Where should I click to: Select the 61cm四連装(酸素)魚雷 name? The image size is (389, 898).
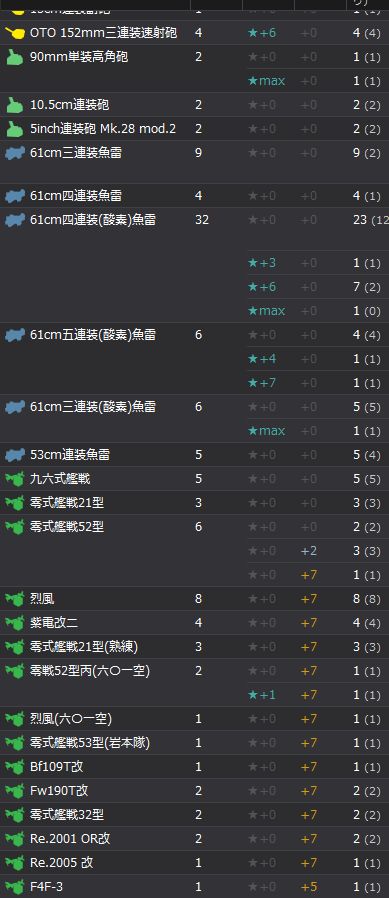pos(93,219)
